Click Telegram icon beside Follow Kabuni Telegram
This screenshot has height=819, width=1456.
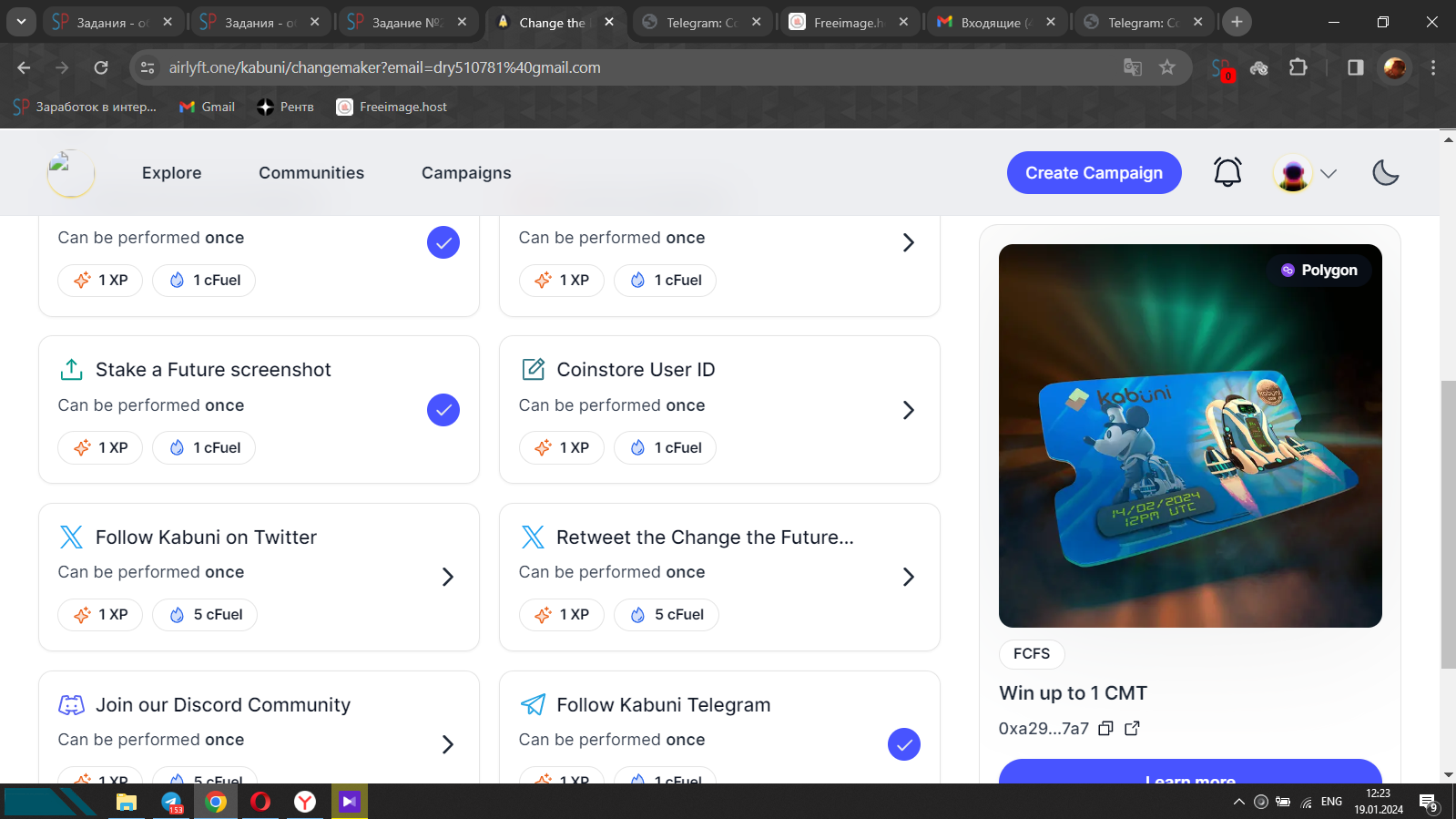pos(533,704)
